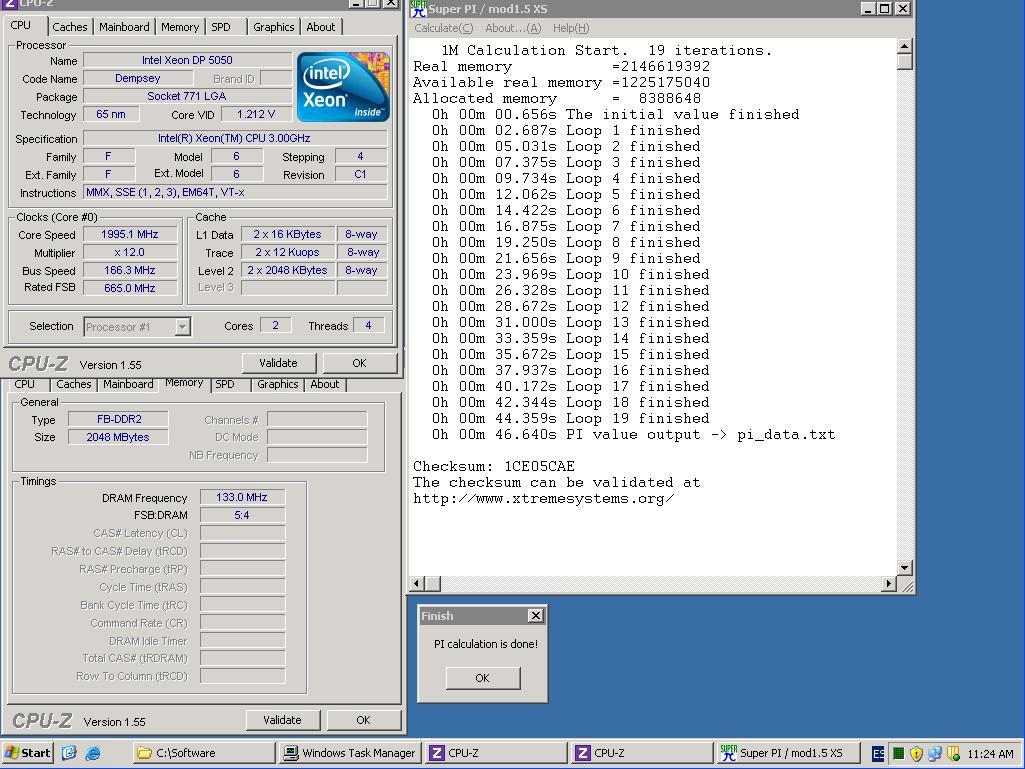Viewport: 1025px width, 769px height.
Task: Switch to About tab in CPU-Z memory timings window
Action: 324,384
